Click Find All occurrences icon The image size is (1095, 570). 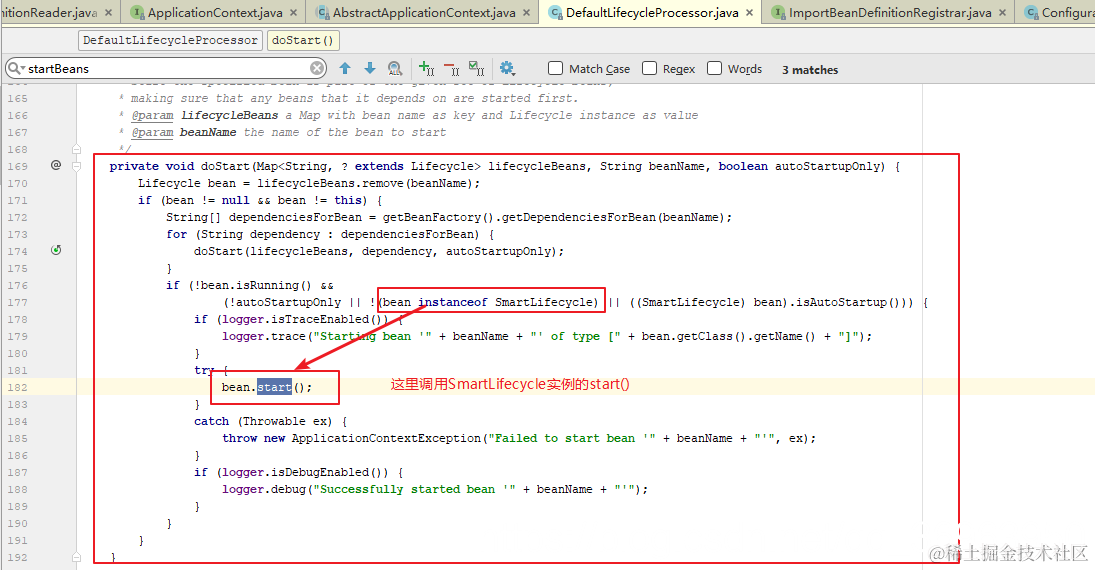(395, 68)
